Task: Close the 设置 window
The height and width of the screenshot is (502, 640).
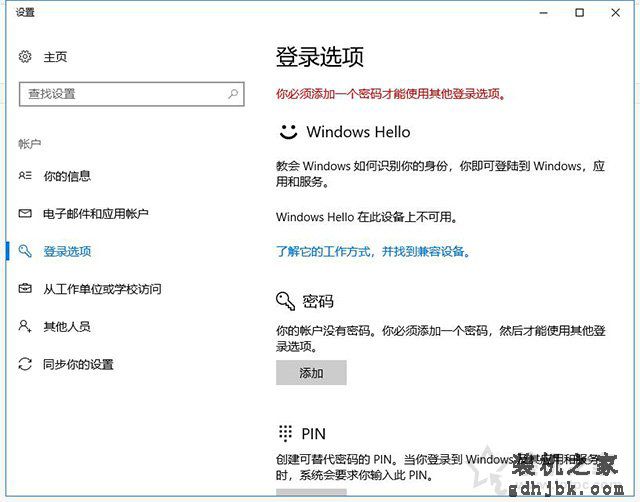Action: 616,13
